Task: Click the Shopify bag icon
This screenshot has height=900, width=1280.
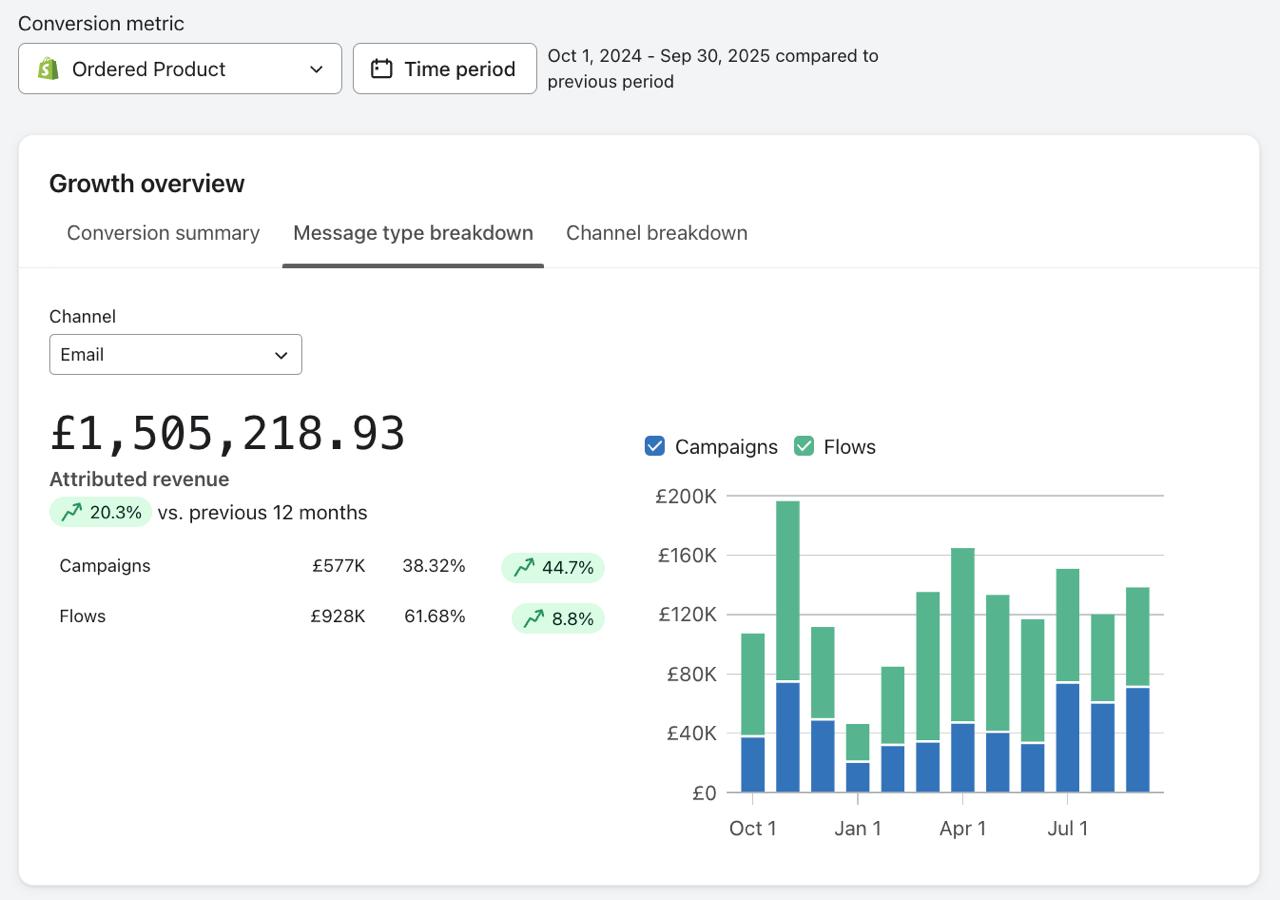Action: [48, 69]
